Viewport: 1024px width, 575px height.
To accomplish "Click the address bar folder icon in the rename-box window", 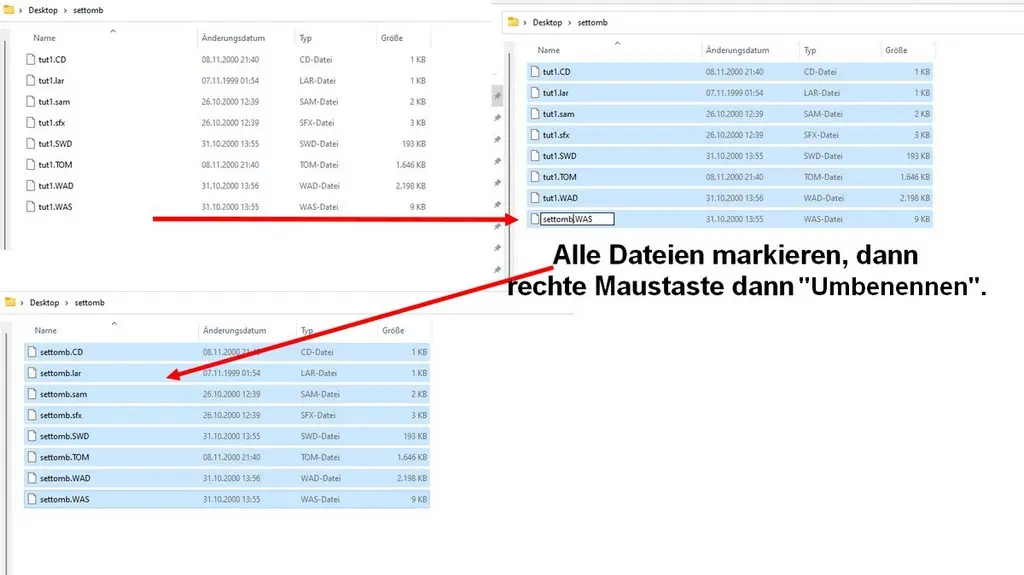I will [x=513, y=22].
